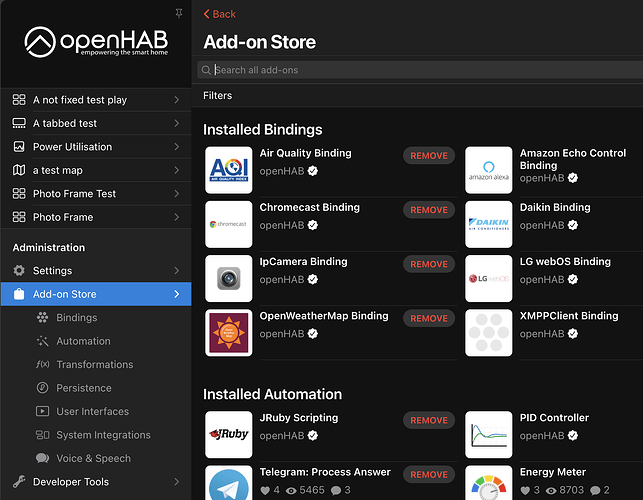The height and width of the screenshot is (500, 643).
Task: Open the IpCamera Binding camera icon
Action: [228, 279]
